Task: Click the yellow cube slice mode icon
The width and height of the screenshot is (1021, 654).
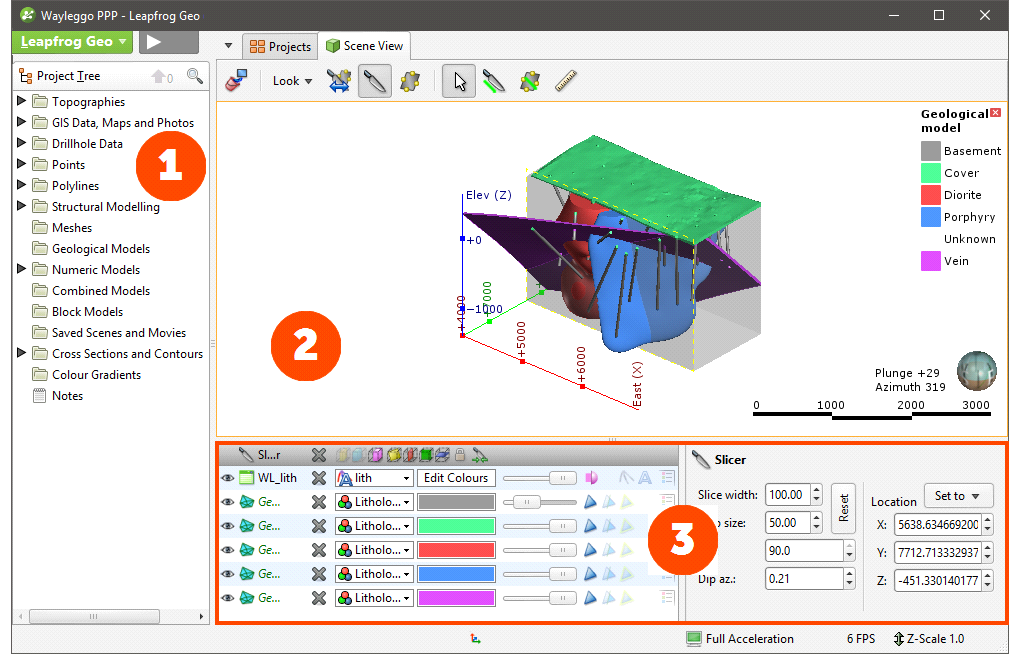Action: tap(393, 455)
